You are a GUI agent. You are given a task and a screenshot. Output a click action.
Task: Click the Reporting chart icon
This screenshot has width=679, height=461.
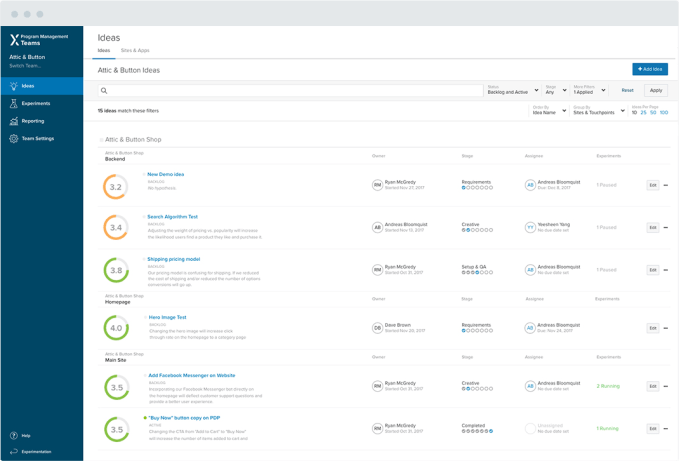[x=14, y=121]
